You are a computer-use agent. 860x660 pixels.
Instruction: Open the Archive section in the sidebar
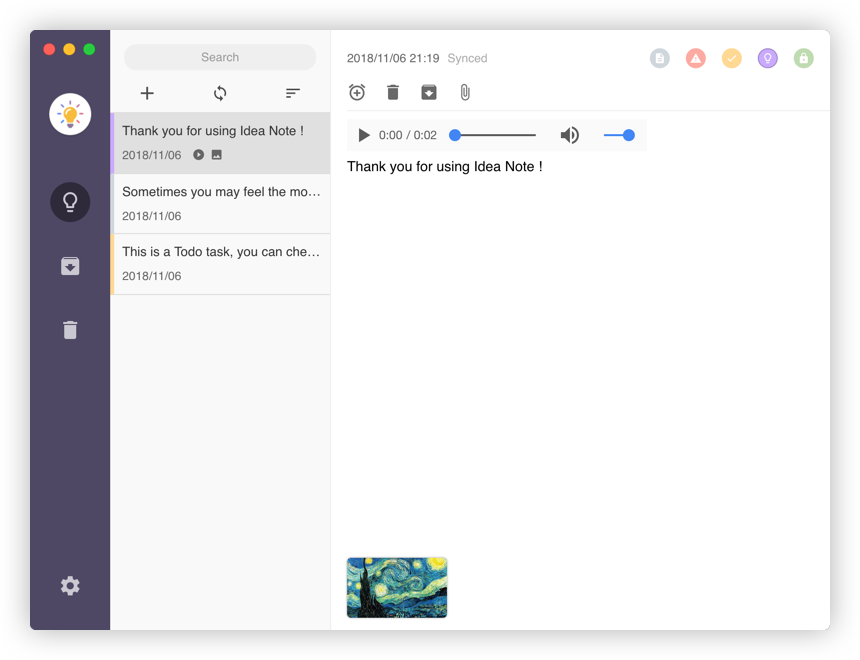(x=70, y=266)
